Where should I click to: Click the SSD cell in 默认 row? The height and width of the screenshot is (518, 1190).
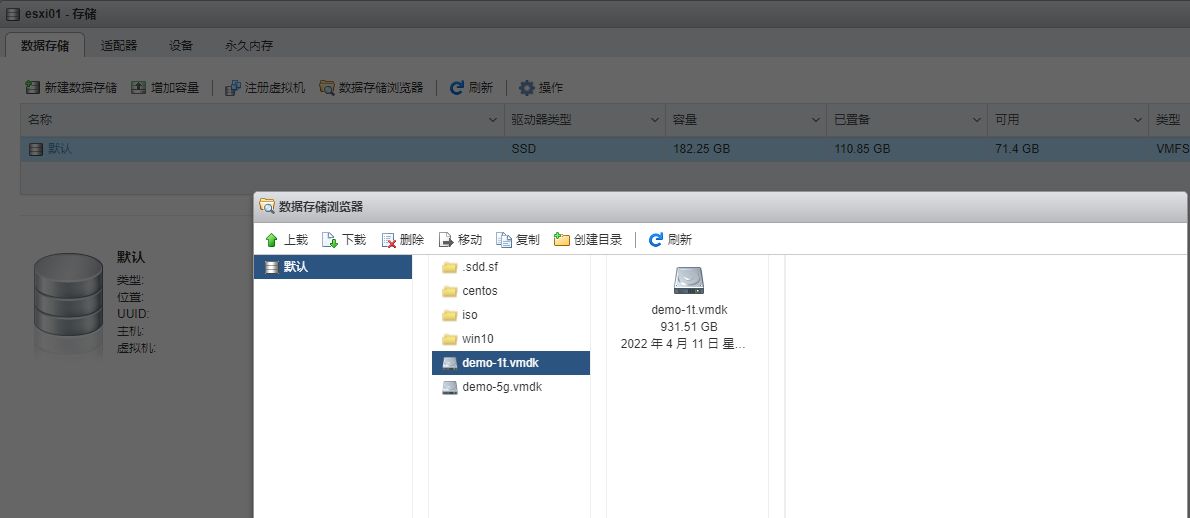(524, 149)
